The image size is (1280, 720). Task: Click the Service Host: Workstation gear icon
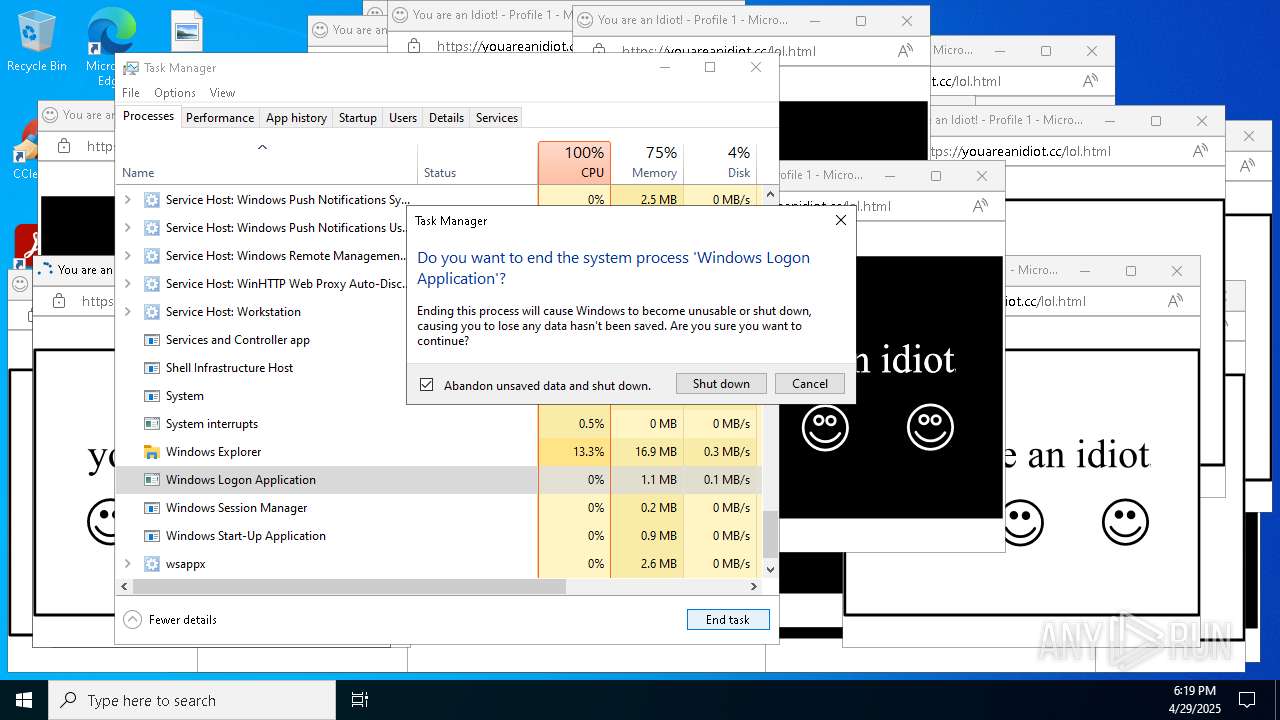point(152,312)
